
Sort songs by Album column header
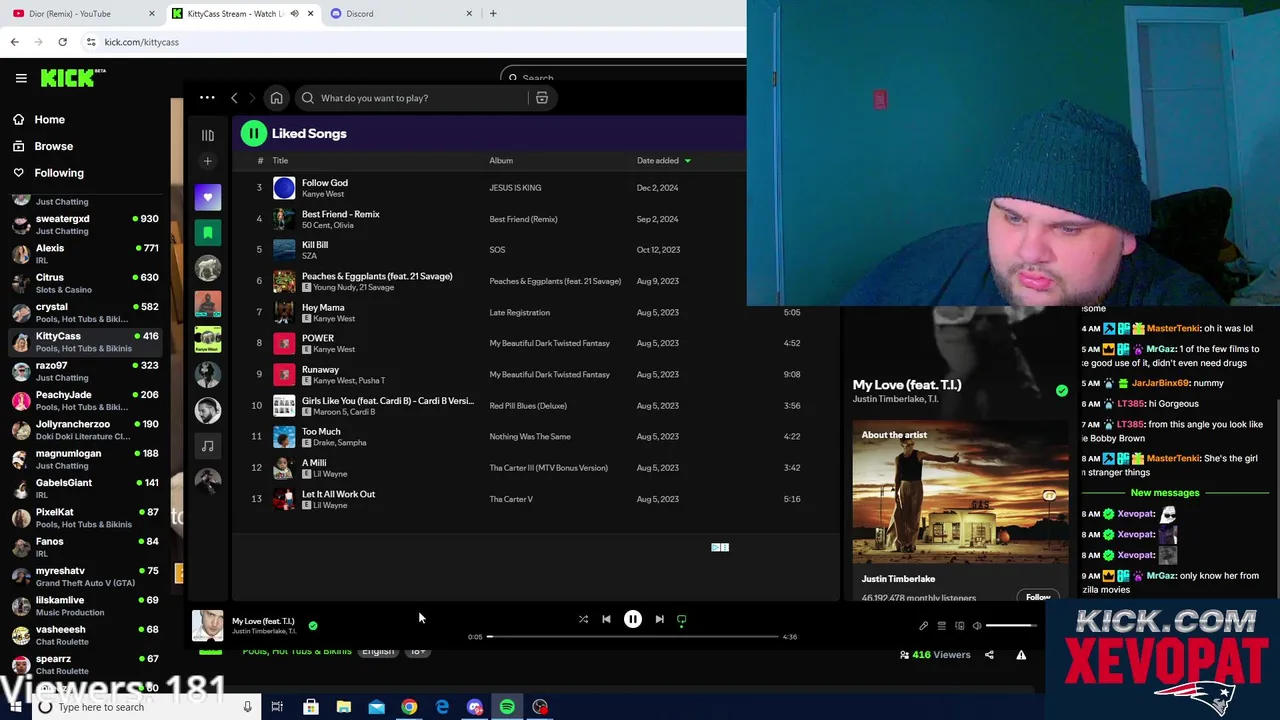[x=501, y=160]
